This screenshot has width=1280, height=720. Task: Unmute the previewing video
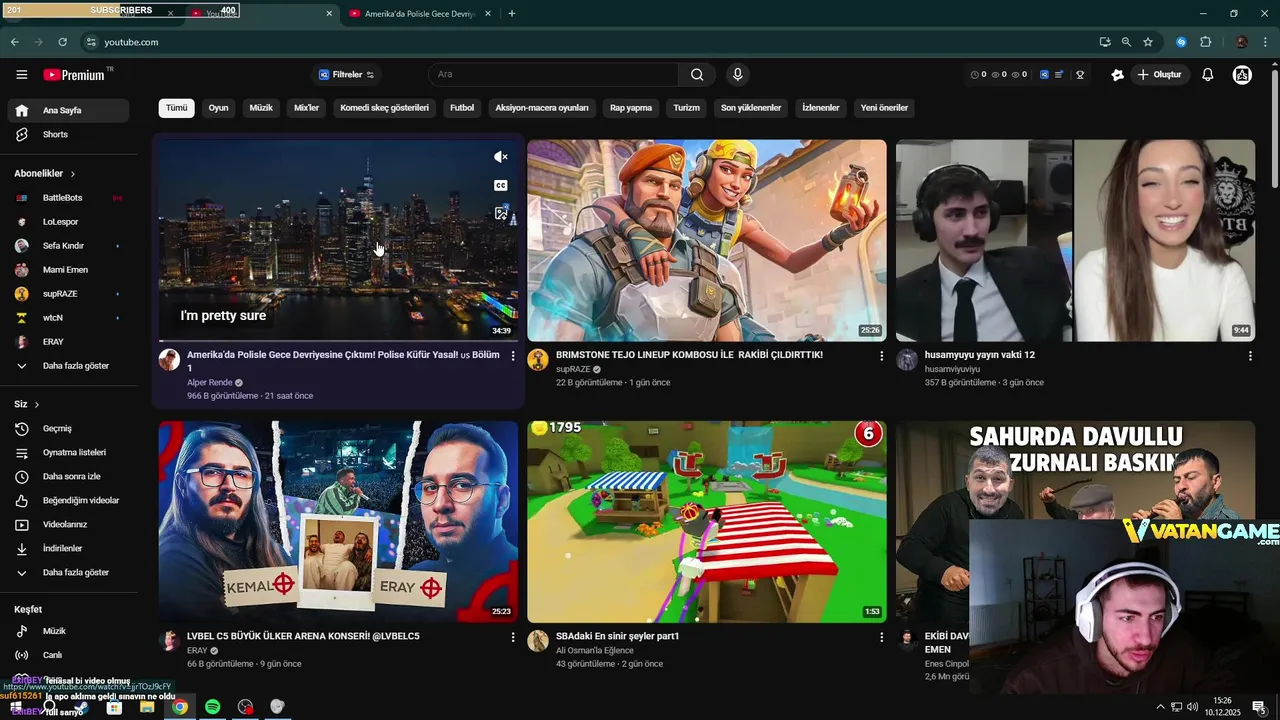click(501, 157)
